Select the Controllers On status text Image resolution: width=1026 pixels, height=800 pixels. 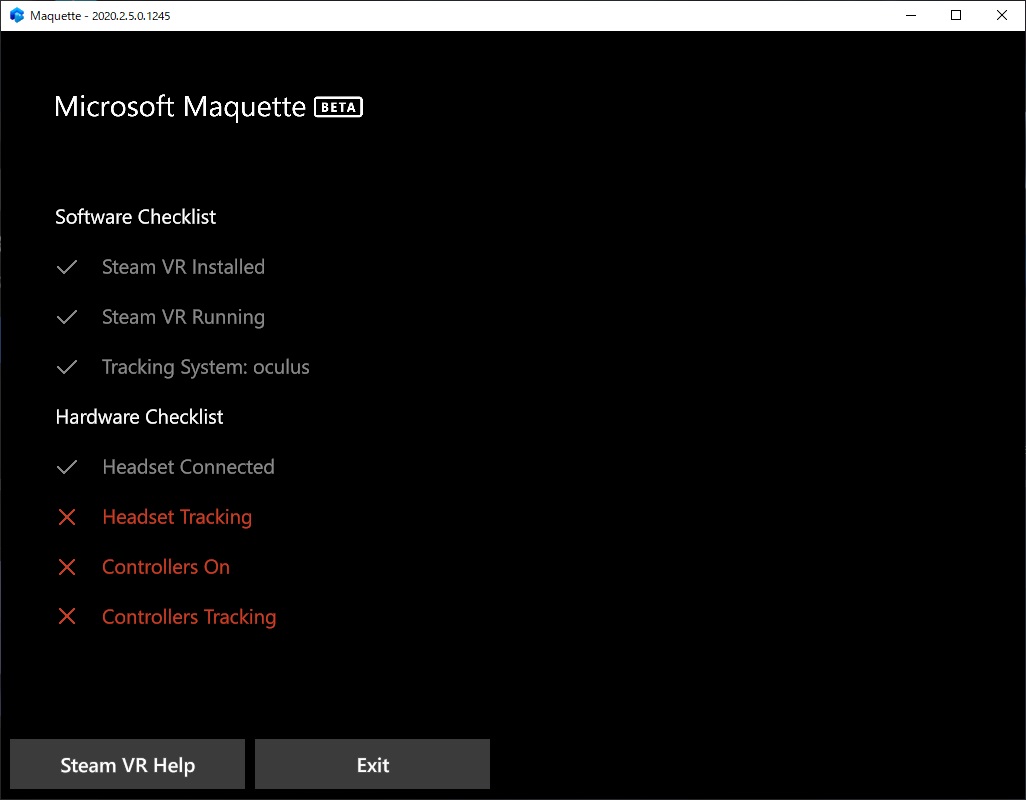pyautogui.click(x=166, y=567)
